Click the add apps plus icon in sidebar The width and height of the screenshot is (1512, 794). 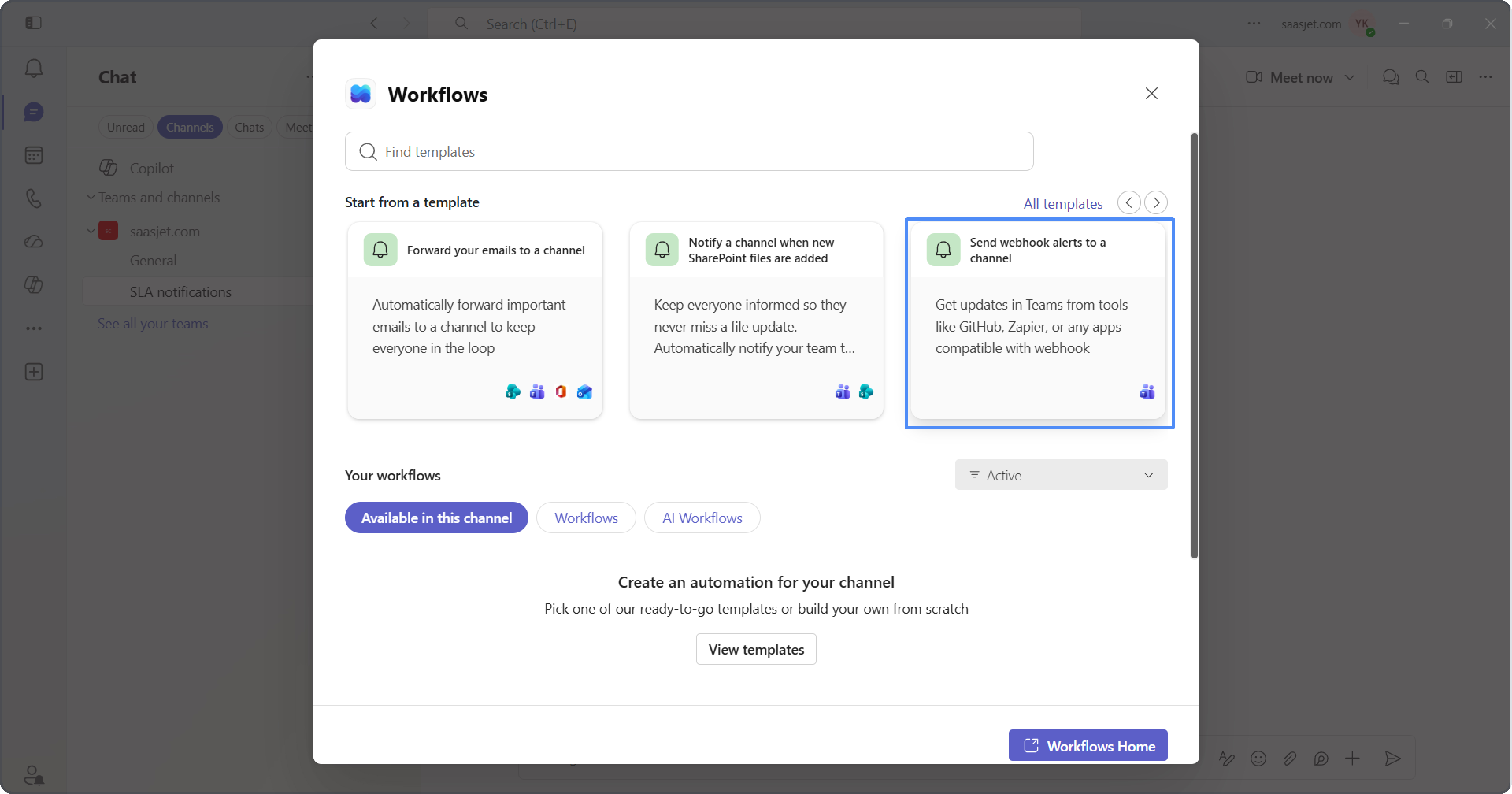click(33, 372)
